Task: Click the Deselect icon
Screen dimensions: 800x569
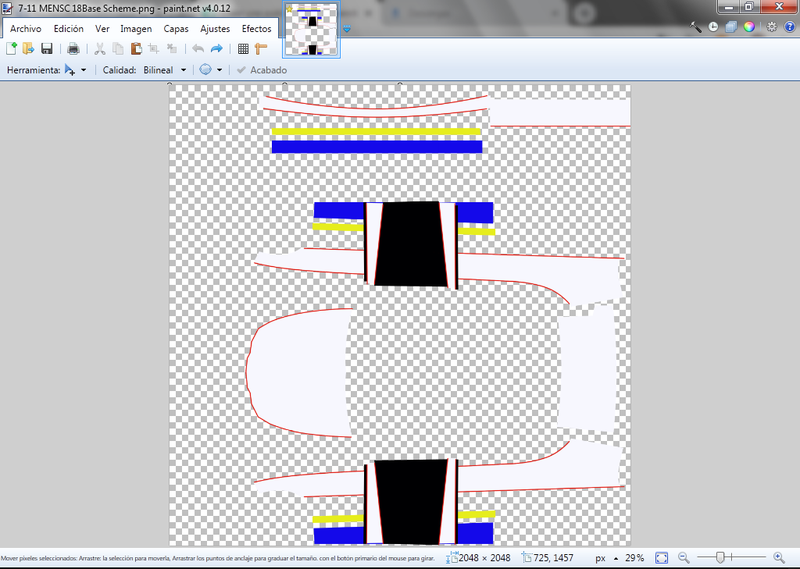Action: [x=172, y=48]
